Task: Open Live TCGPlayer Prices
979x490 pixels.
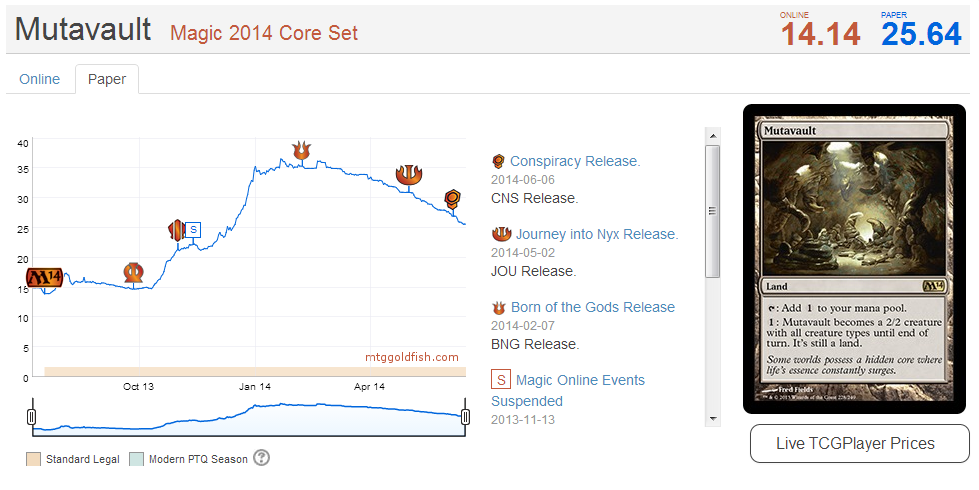Action: (x=859, y=443)
